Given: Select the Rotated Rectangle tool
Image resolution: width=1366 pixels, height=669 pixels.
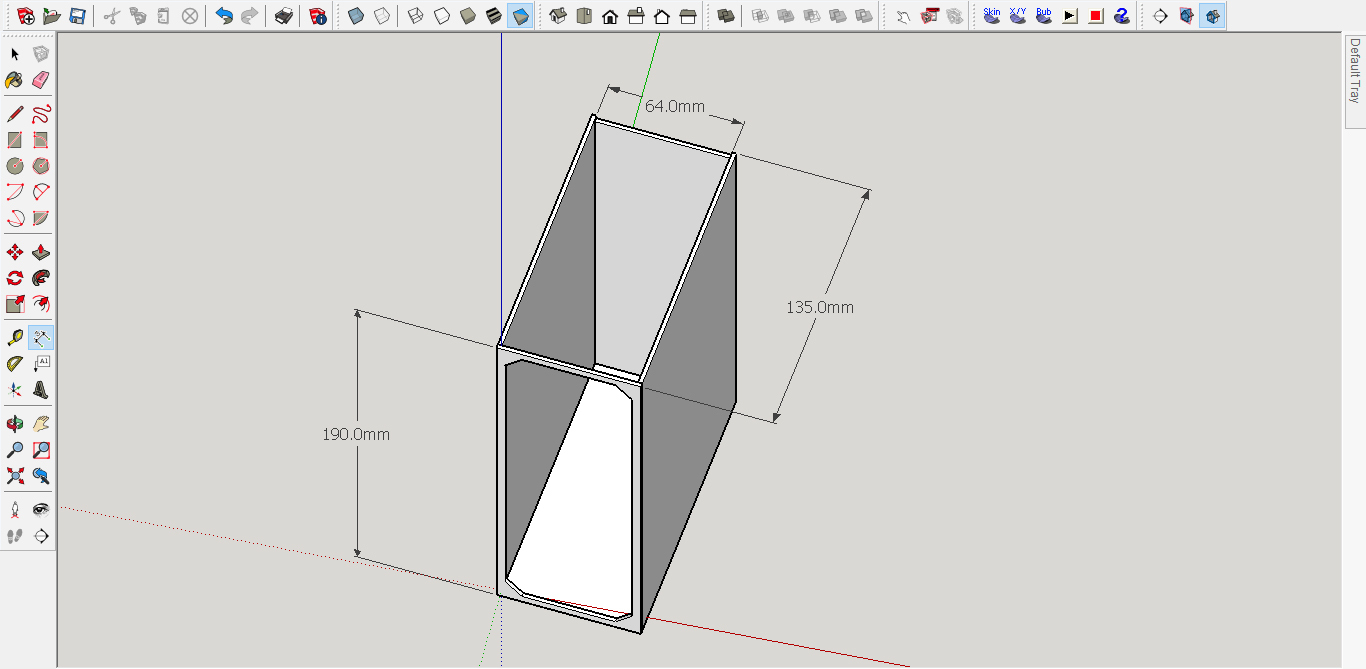Looking at the screenshot, I should 41,140.
